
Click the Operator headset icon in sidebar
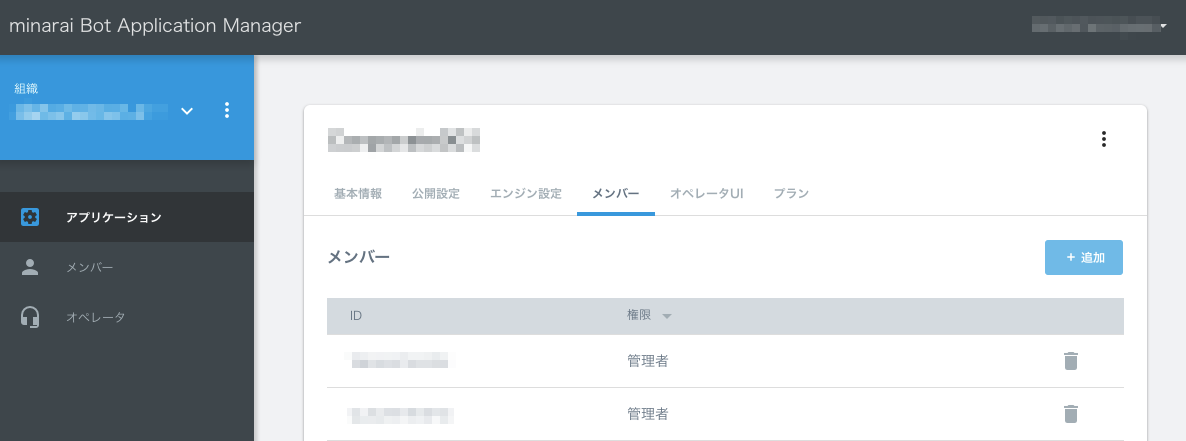point(30,317)
